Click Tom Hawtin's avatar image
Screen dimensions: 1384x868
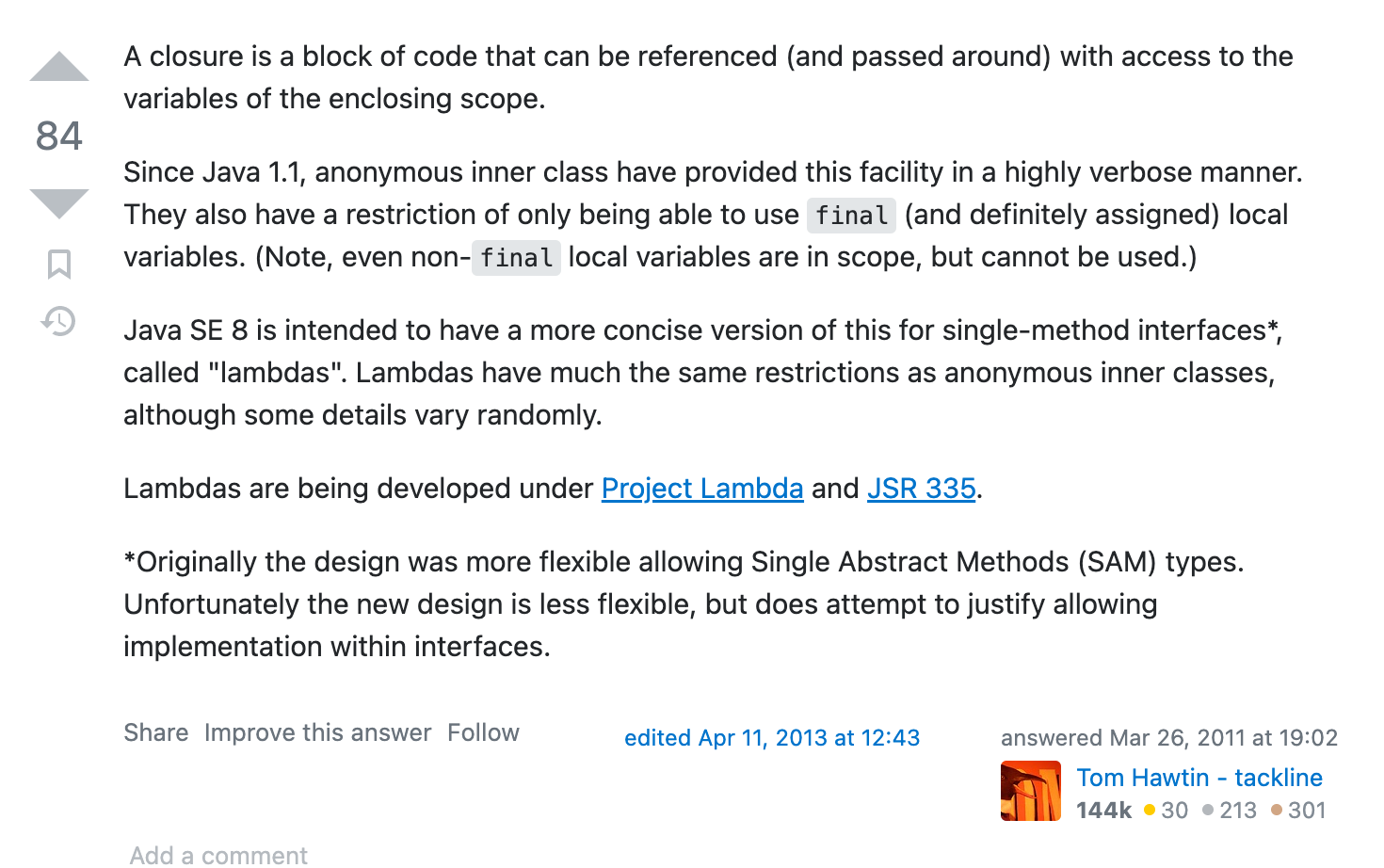1031,791
